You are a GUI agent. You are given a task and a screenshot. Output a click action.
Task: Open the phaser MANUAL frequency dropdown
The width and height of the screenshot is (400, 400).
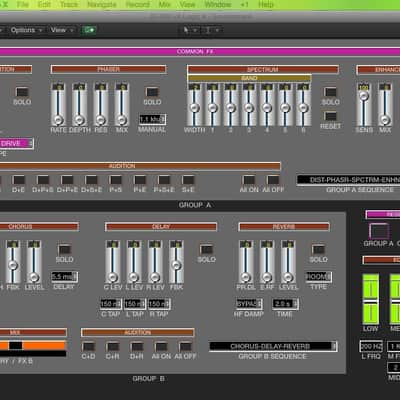(152, 119)
